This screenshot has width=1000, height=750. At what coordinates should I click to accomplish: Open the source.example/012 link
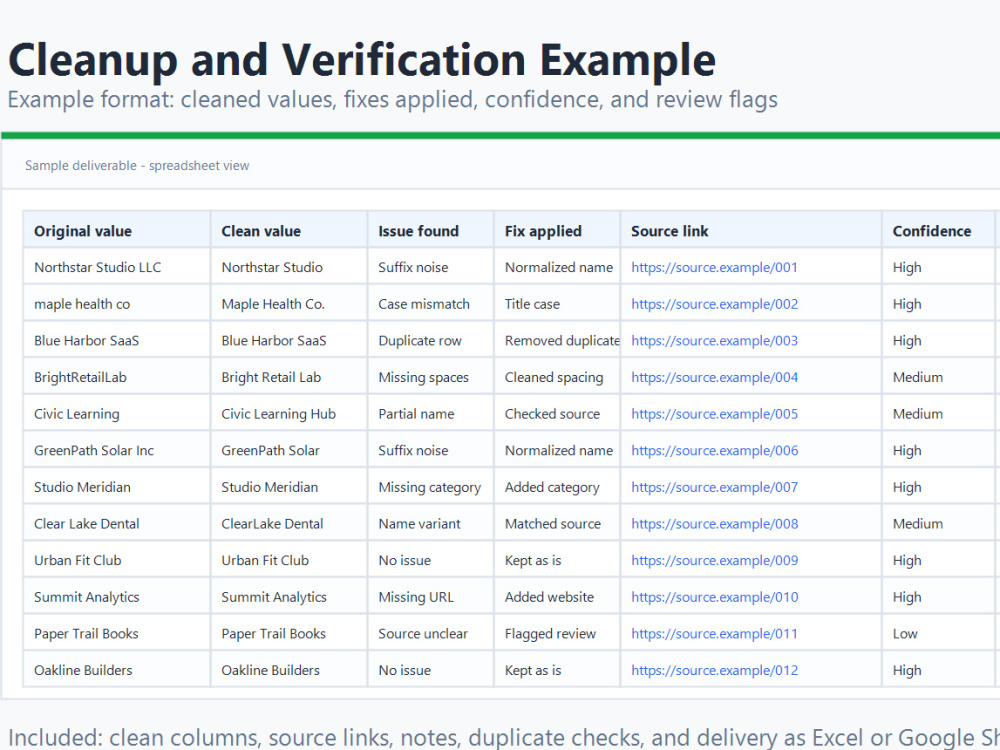coord(714,670)
